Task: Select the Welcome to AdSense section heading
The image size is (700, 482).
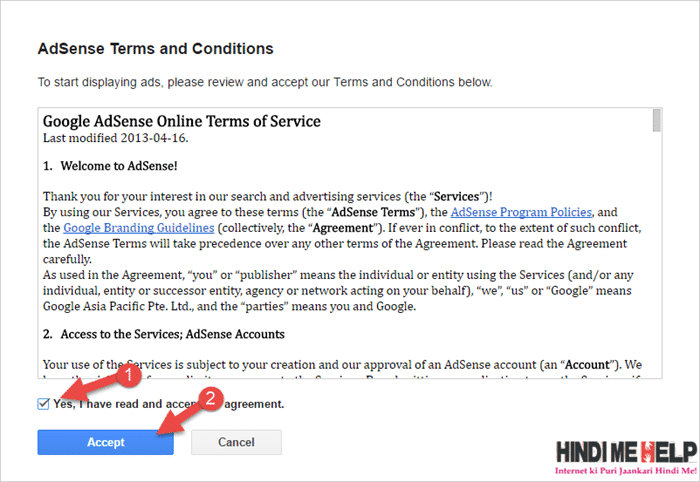Action: tap(110, 166)
